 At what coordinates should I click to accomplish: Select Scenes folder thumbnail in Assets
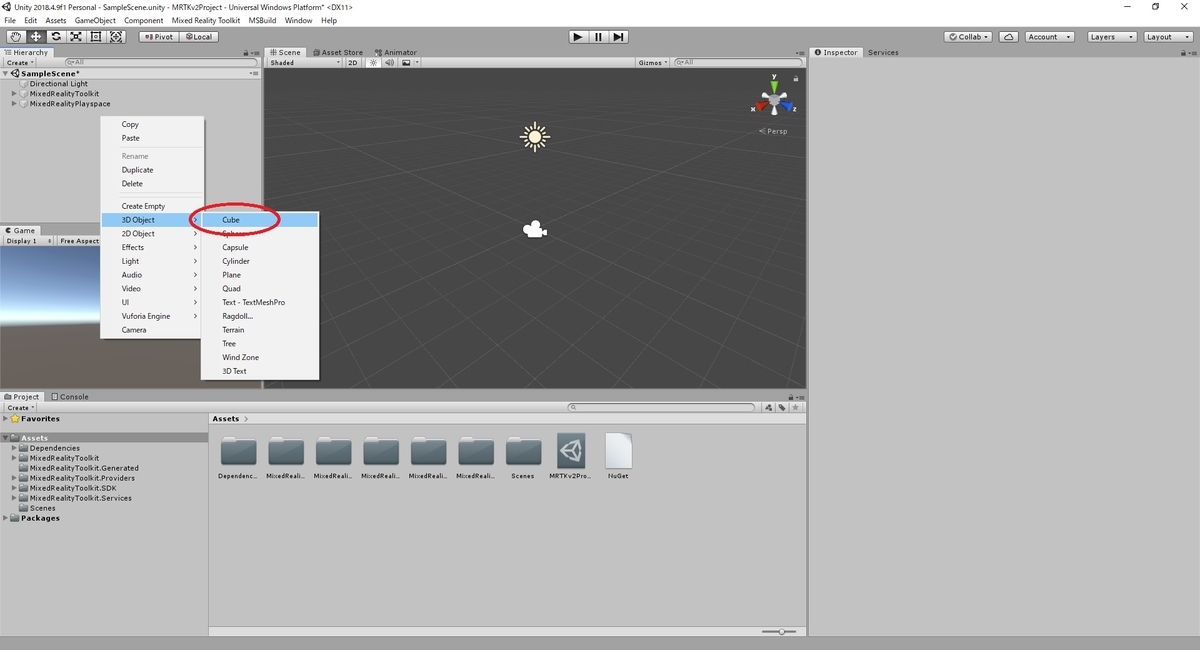523,458
